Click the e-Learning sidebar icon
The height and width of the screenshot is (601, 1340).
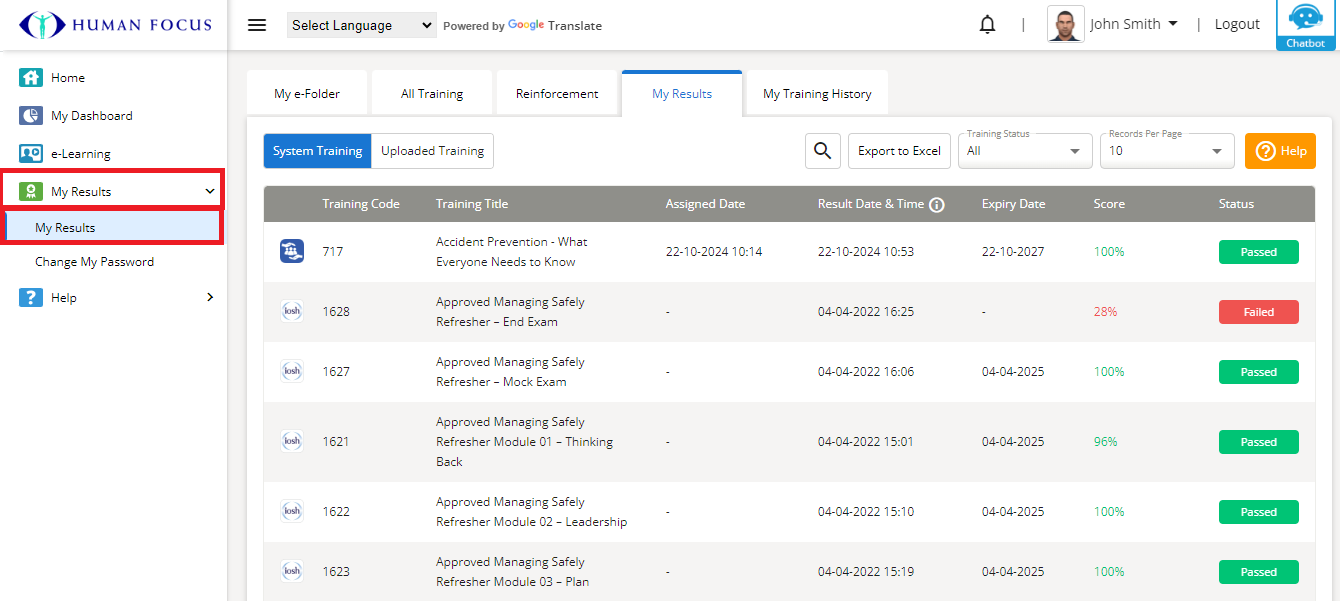[x=31, y=154]
